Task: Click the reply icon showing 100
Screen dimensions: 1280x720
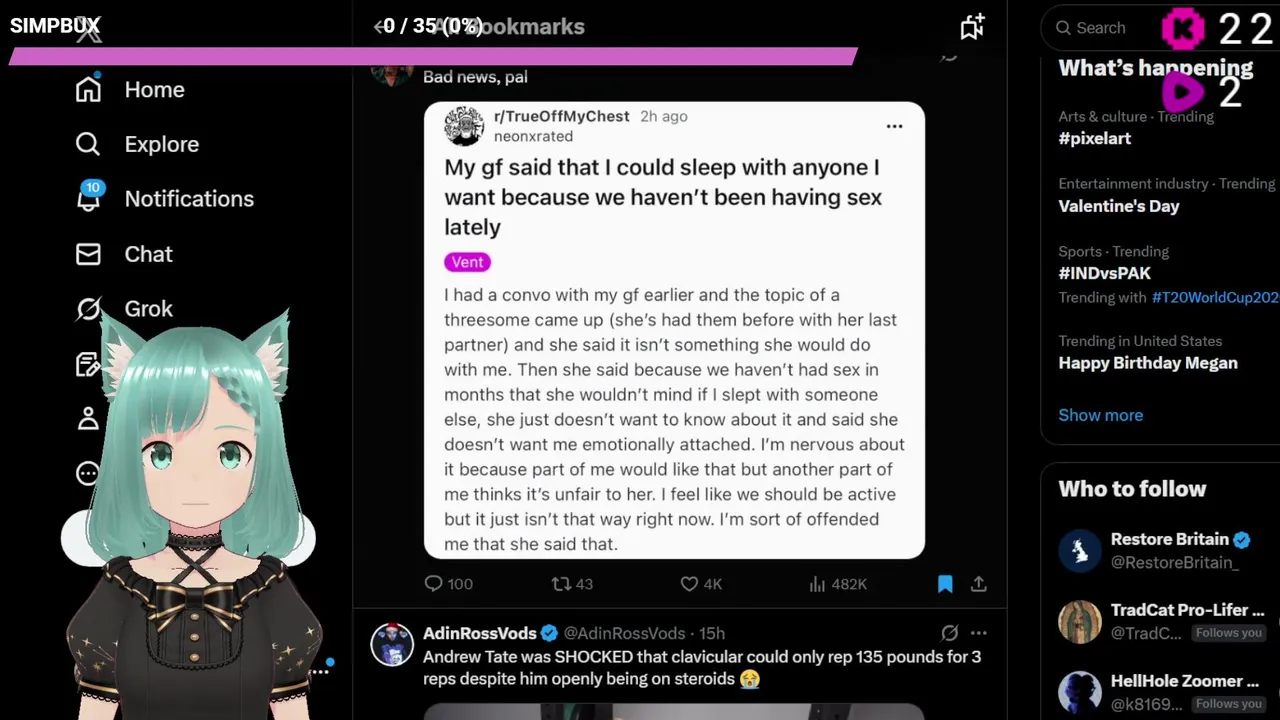Action: [x=433, y=584]
